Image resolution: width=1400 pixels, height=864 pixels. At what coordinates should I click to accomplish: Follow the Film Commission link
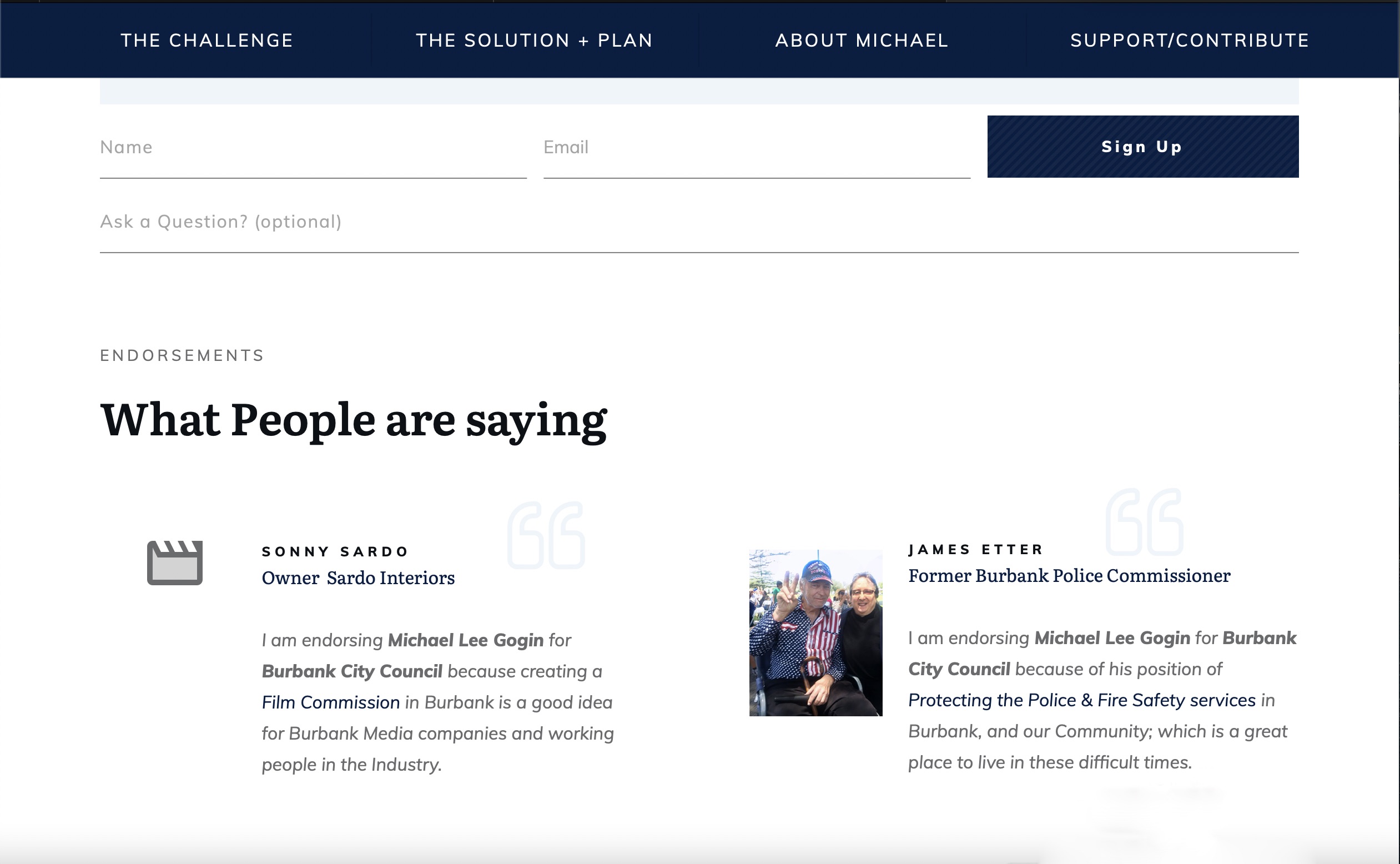pyautogui.click(x=330, y=702)
